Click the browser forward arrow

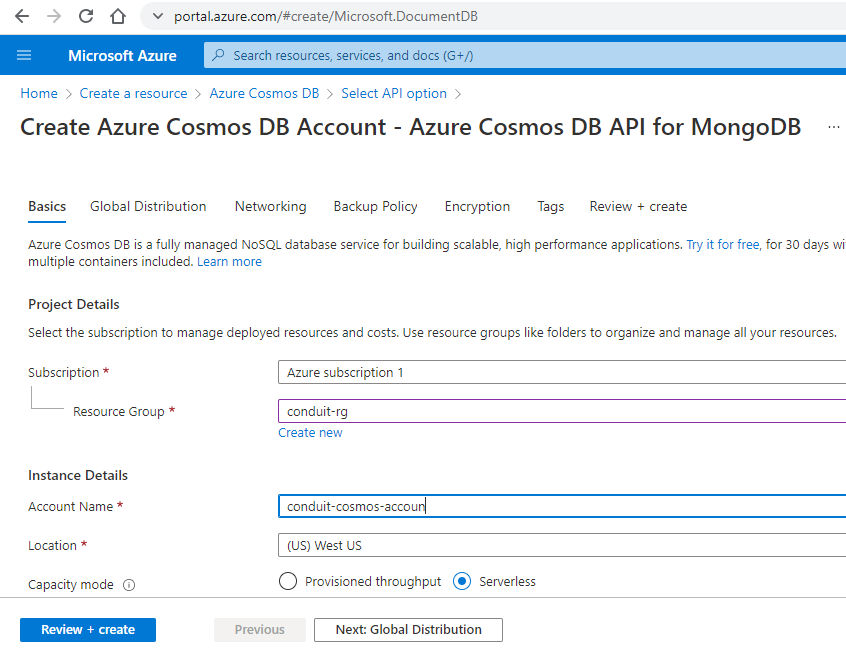(54, 16)
